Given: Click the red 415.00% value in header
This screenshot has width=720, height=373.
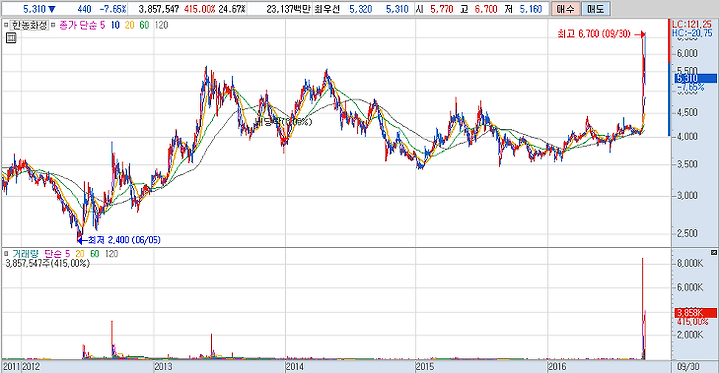Looking at the screenshot, I should [200, 9].
